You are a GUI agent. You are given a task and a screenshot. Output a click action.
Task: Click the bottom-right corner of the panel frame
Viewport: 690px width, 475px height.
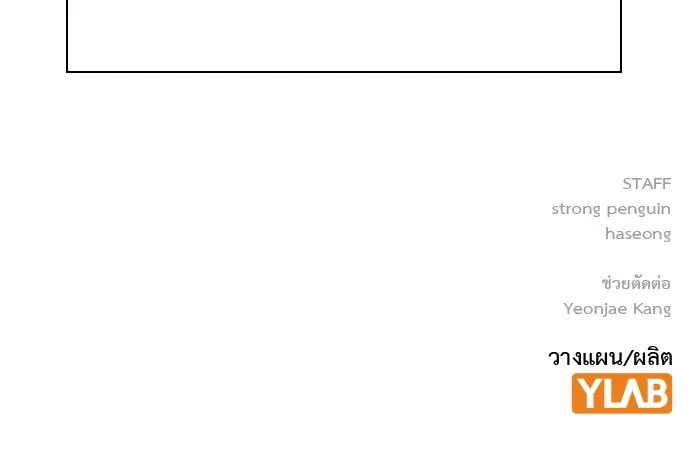pyautogui.click(x=621, y=72)
